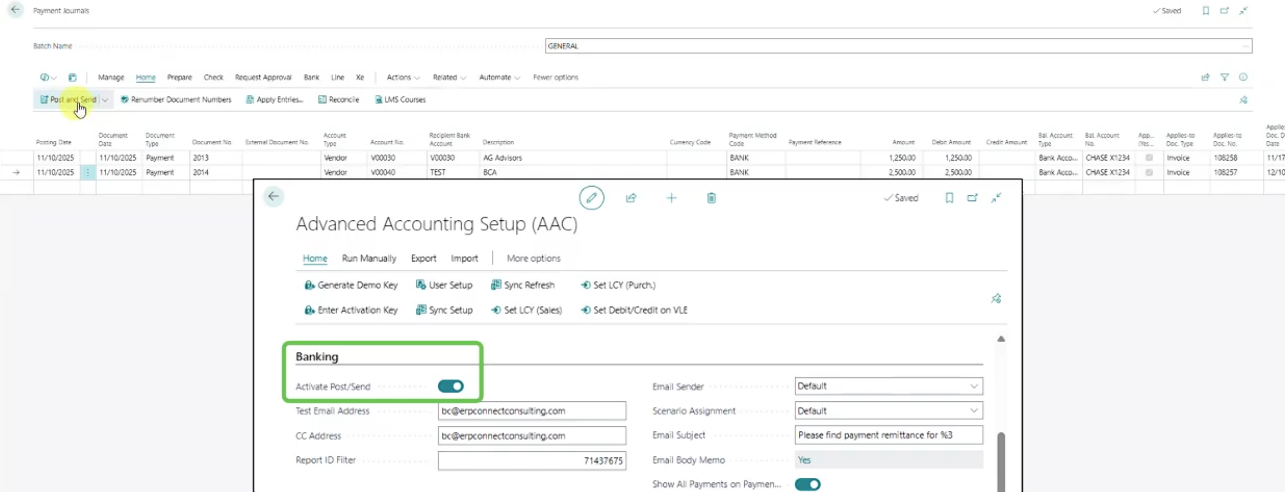Click Generate Demo Key action
1285x492 pixels.
click(x=351, y=285)
